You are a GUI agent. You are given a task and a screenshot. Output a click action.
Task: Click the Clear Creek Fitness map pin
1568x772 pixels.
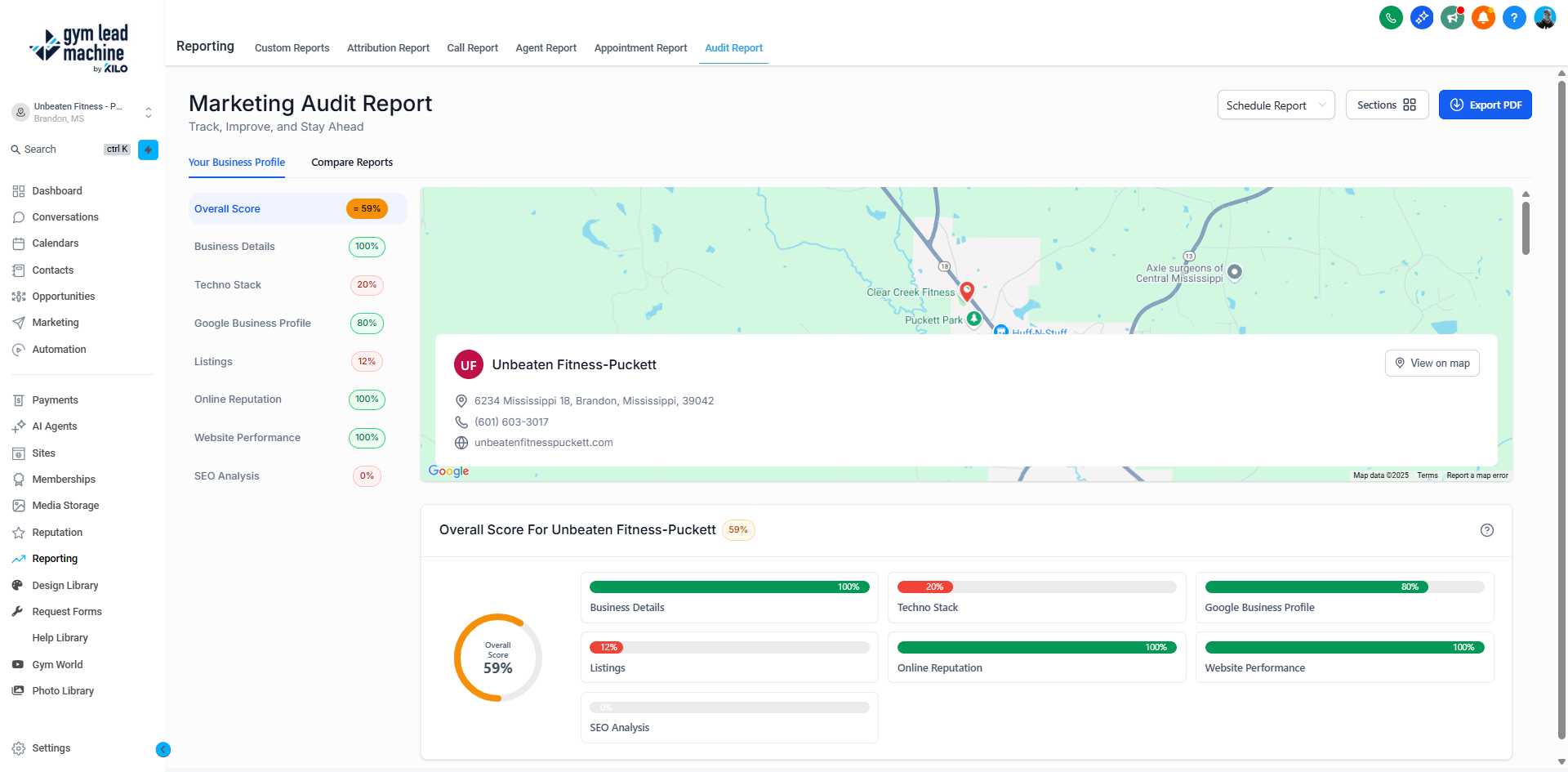click(x=967, y=292)
